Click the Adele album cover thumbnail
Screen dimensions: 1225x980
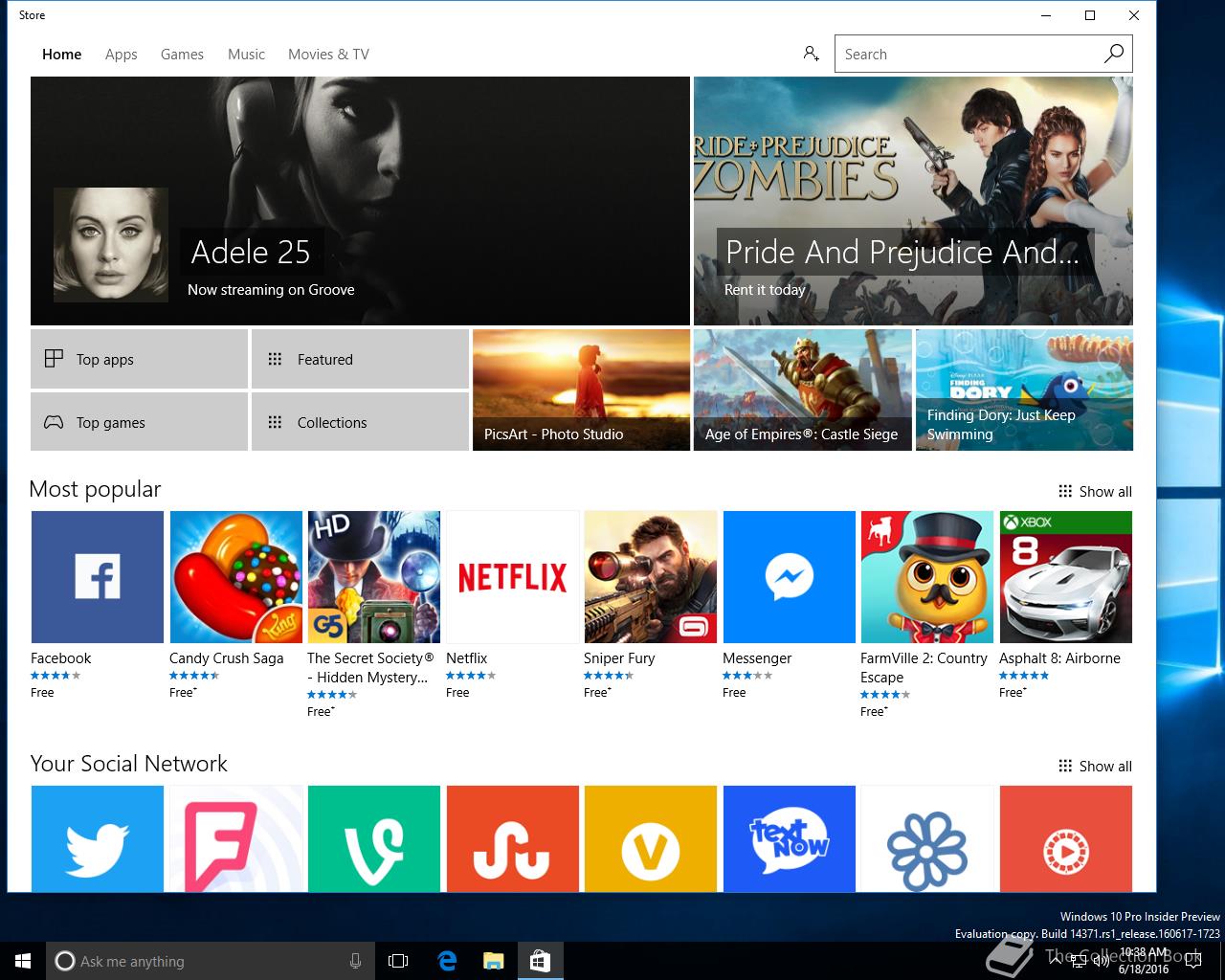click(111, 245)
